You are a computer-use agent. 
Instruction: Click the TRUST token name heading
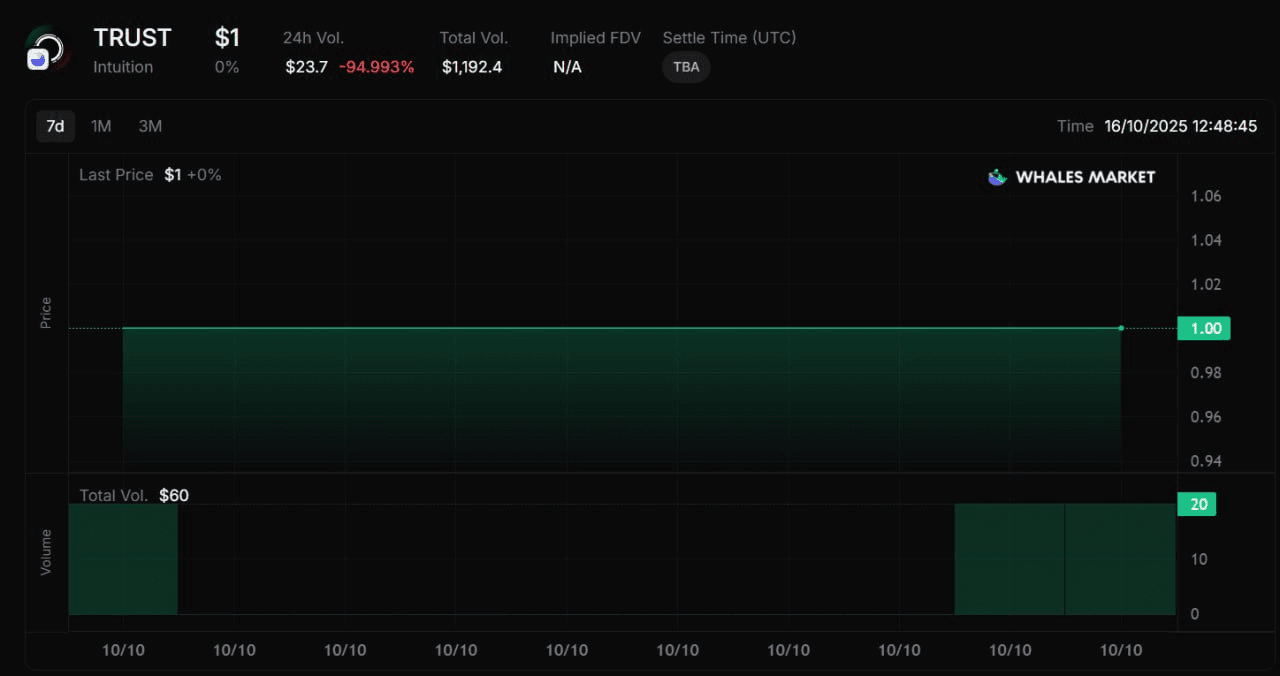pyautogui.click(x=132, y=38)
